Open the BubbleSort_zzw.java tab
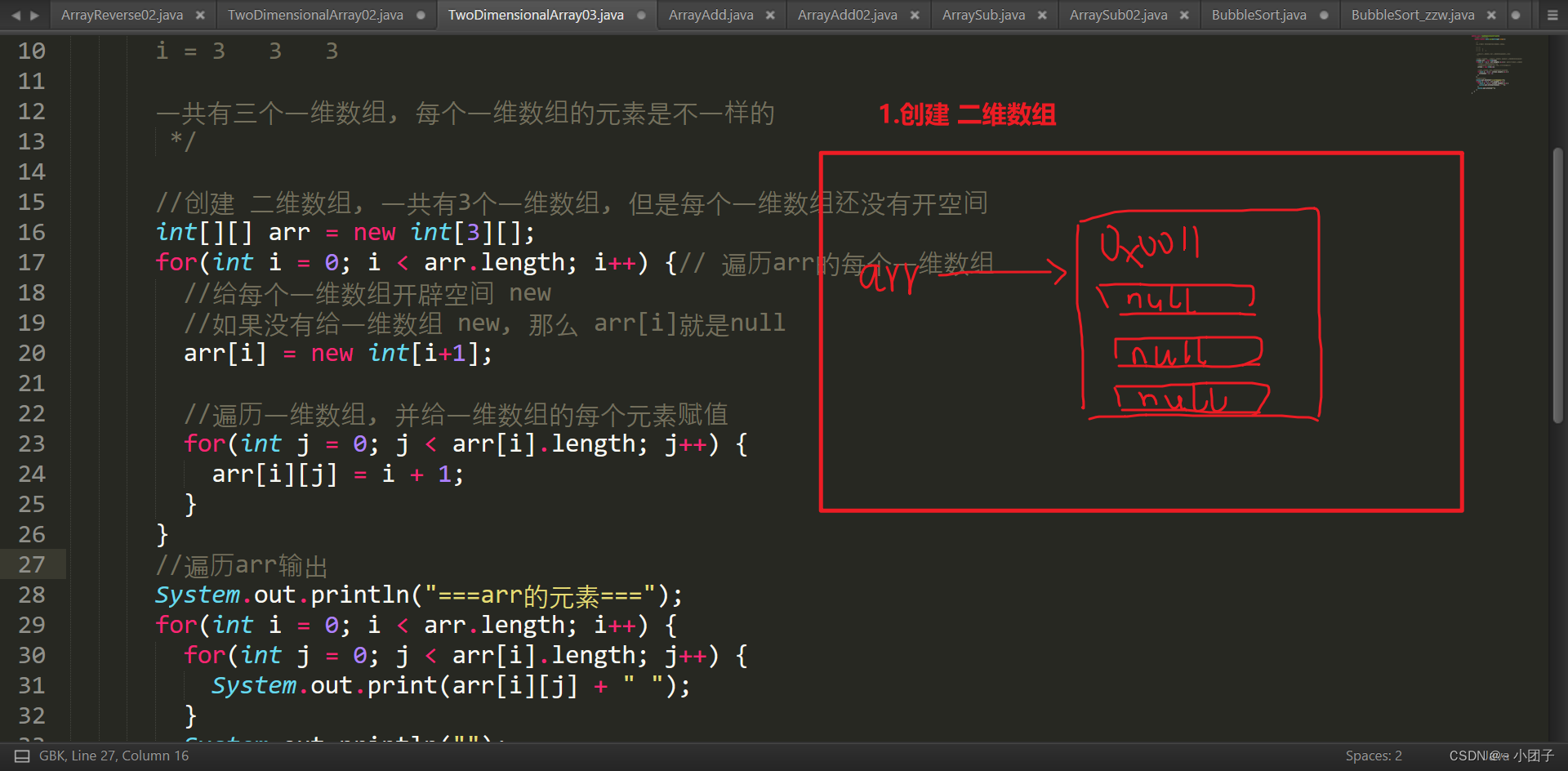1568x771 pixels. [x=1413, y=15]
